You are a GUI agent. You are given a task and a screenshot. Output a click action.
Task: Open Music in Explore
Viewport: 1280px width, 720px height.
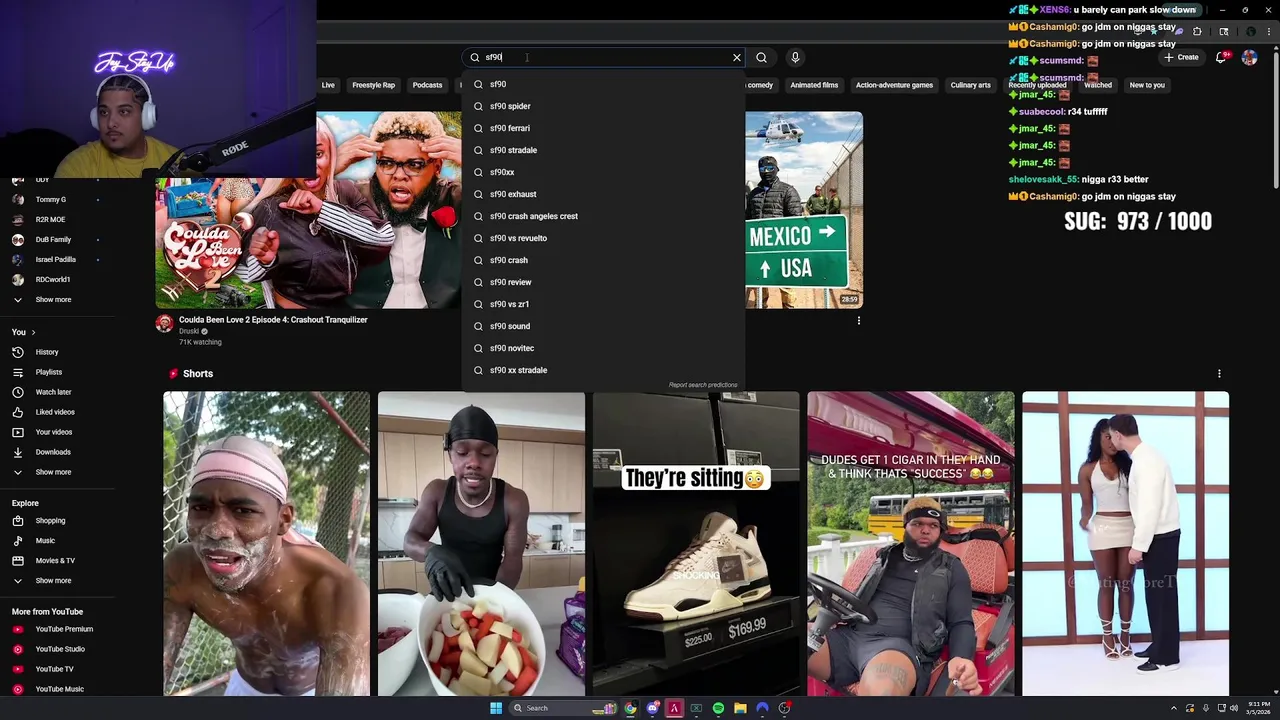57,540
